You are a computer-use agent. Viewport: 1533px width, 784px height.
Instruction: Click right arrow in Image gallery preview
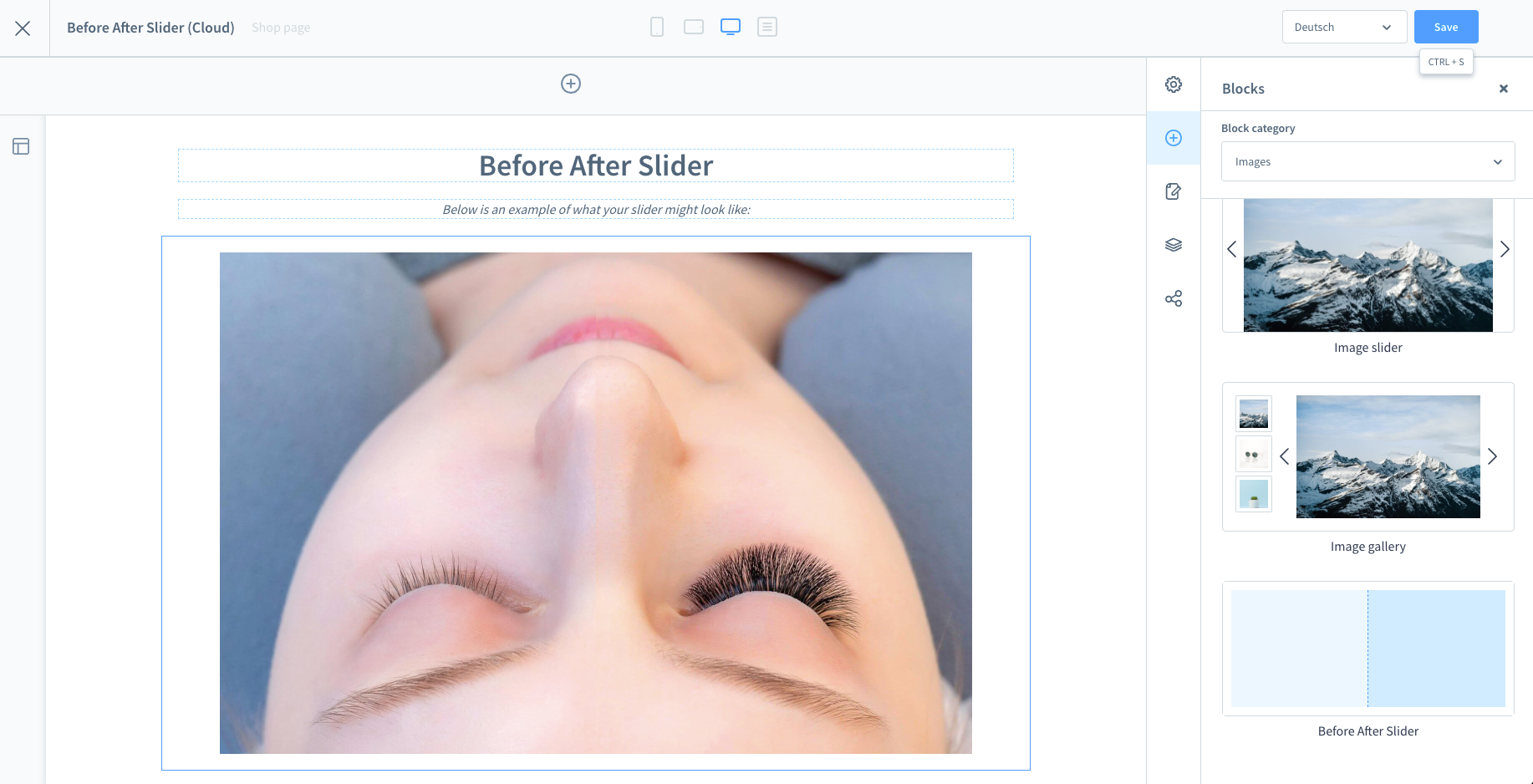pyautogui.click(x=1492, y=456)
